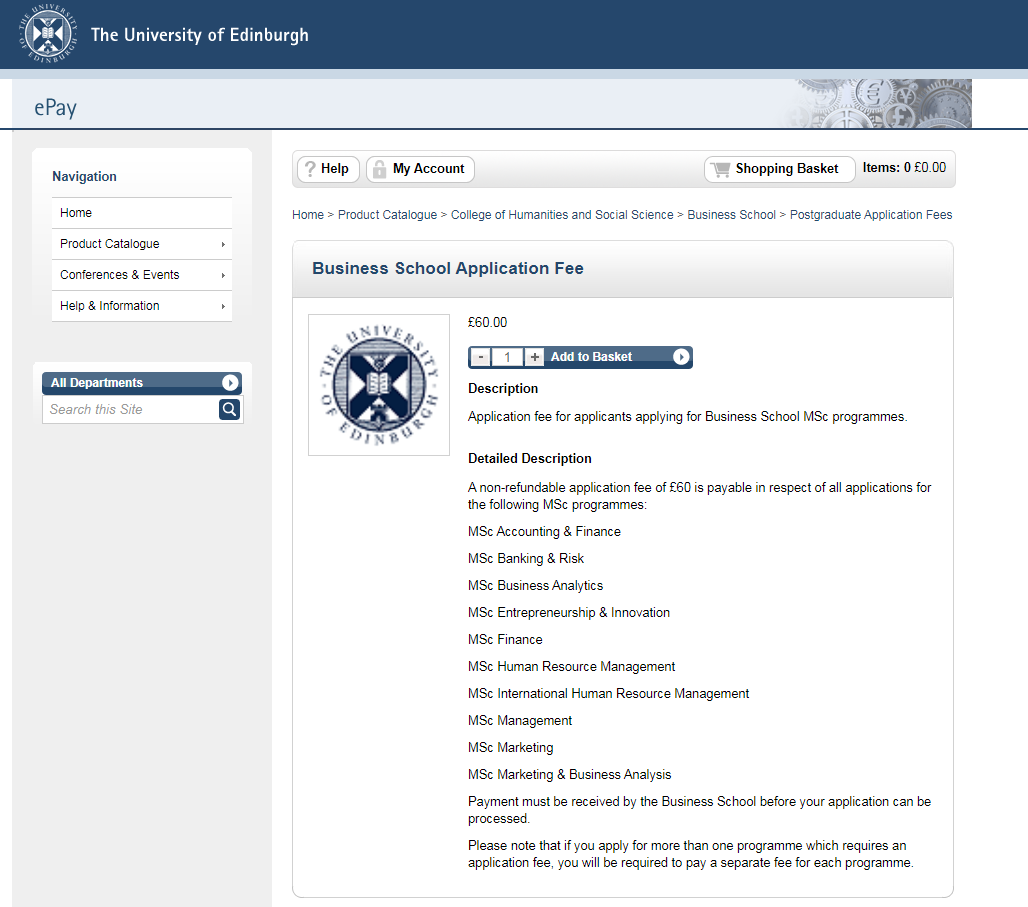1028x907 pixels.
Task: Click the Add to Basket button
Action: click(591, 357)
